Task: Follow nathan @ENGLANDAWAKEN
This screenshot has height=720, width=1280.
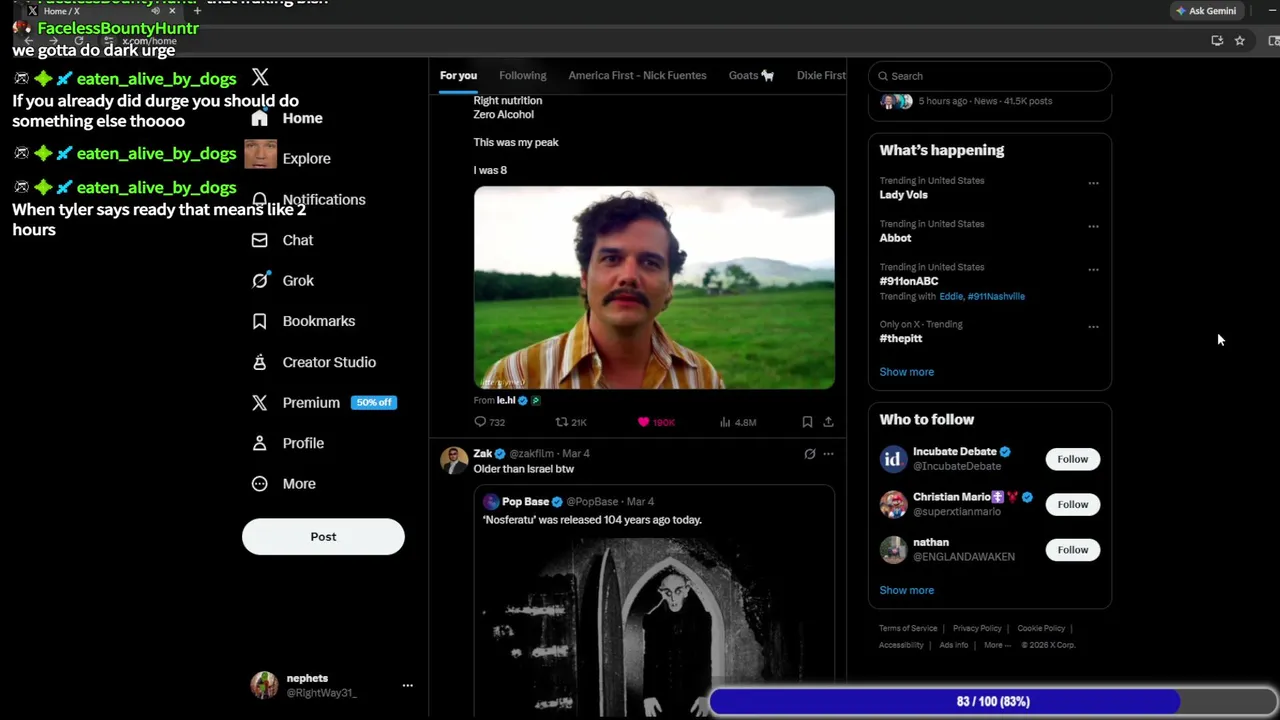Action: coord(1072,549)
